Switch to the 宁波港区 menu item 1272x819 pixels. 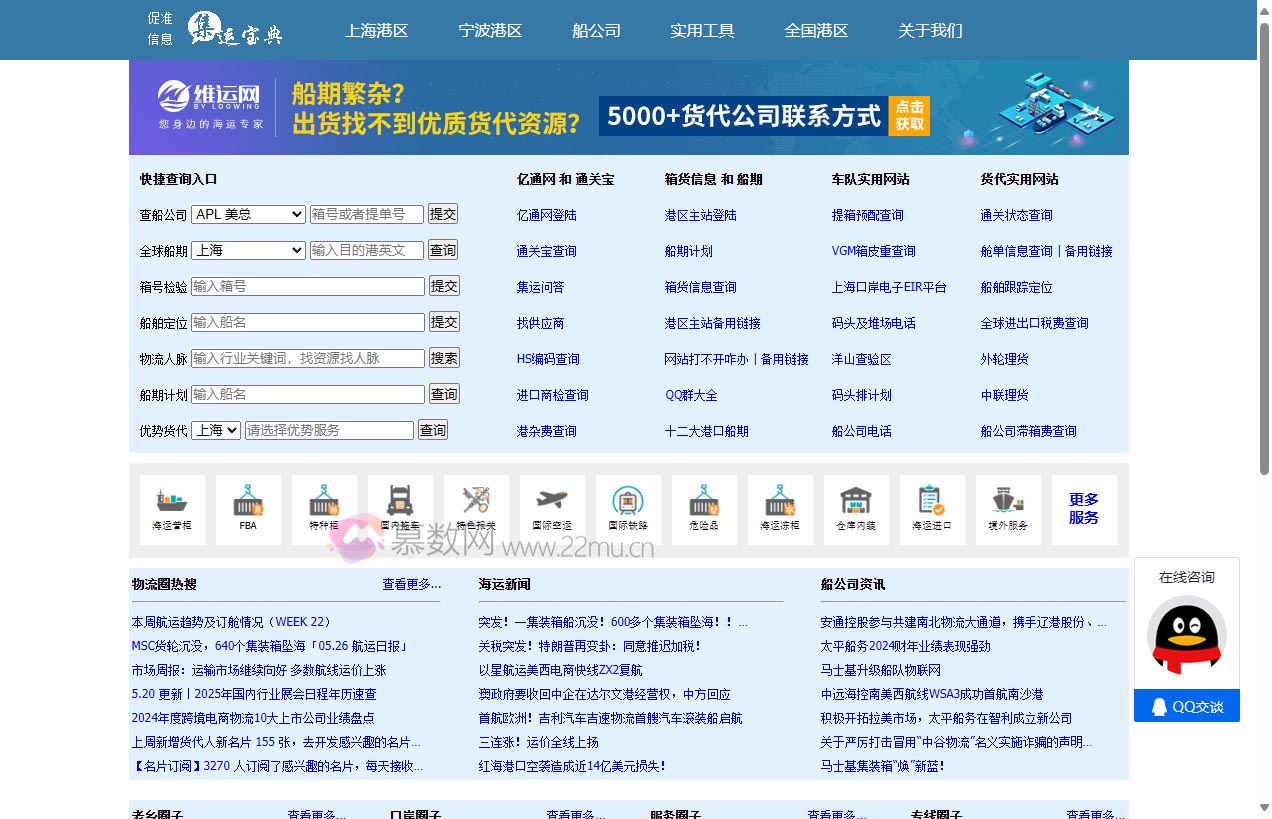[489, 30]
